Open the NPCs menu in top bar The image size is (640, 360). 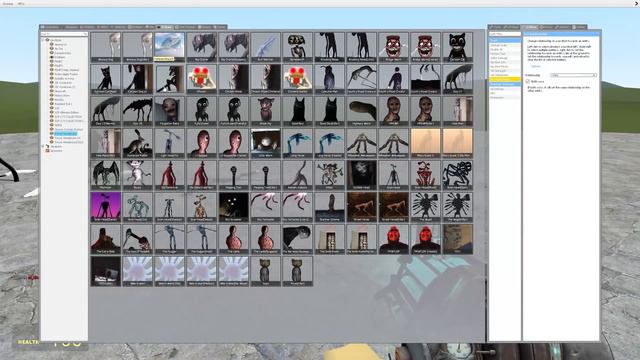(x=21, y=3)
